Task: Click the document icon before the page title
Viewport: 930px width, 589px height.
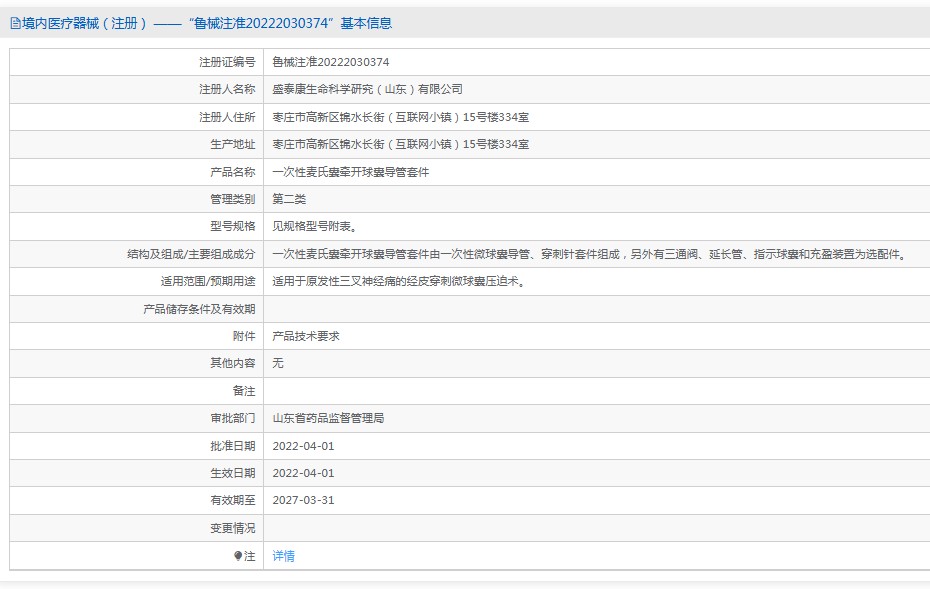Action: click(x=15, y=23)
